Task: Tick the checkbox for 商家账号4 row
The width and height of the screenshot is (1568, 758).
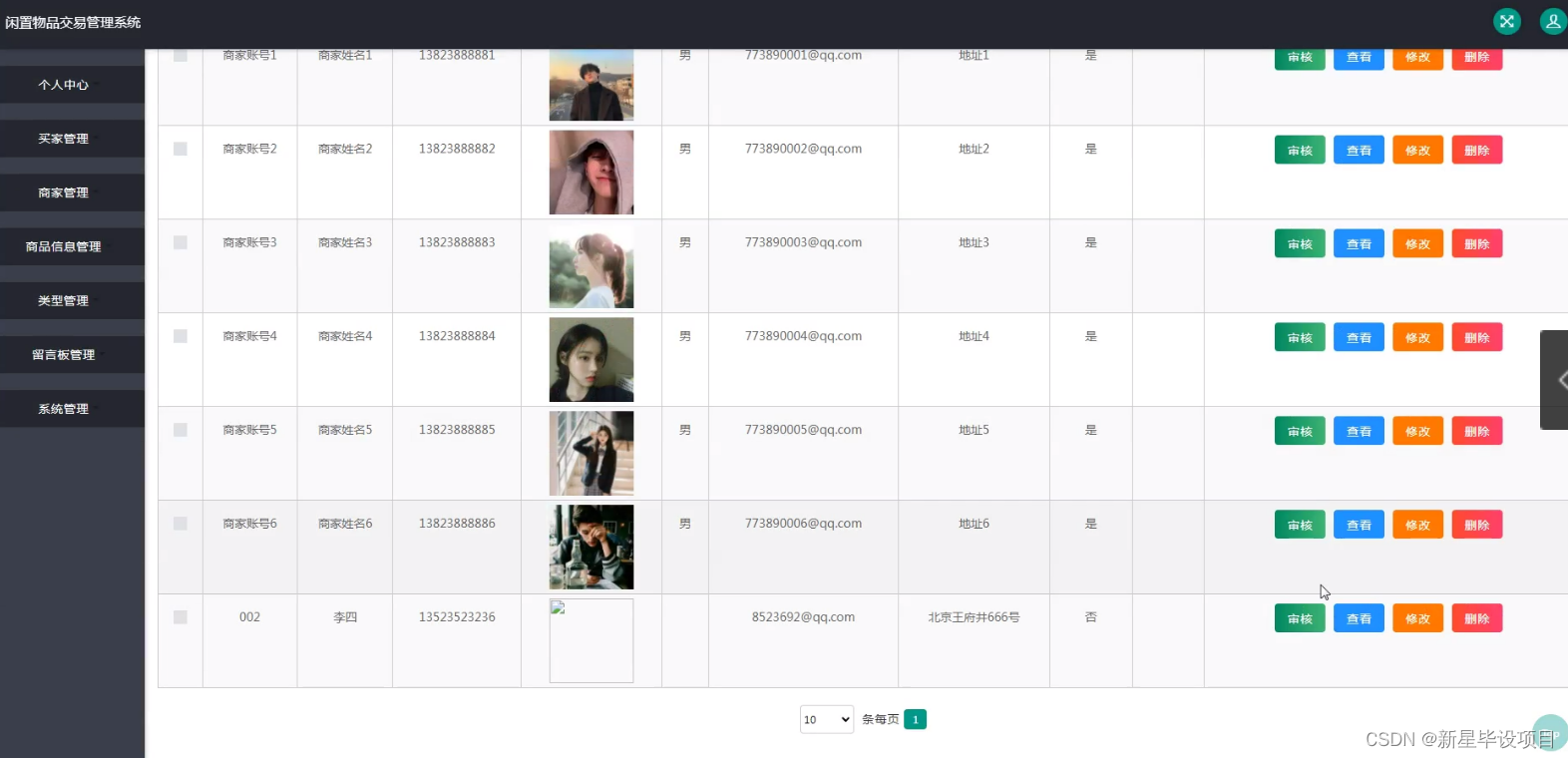Action: [x=181, y=336]
